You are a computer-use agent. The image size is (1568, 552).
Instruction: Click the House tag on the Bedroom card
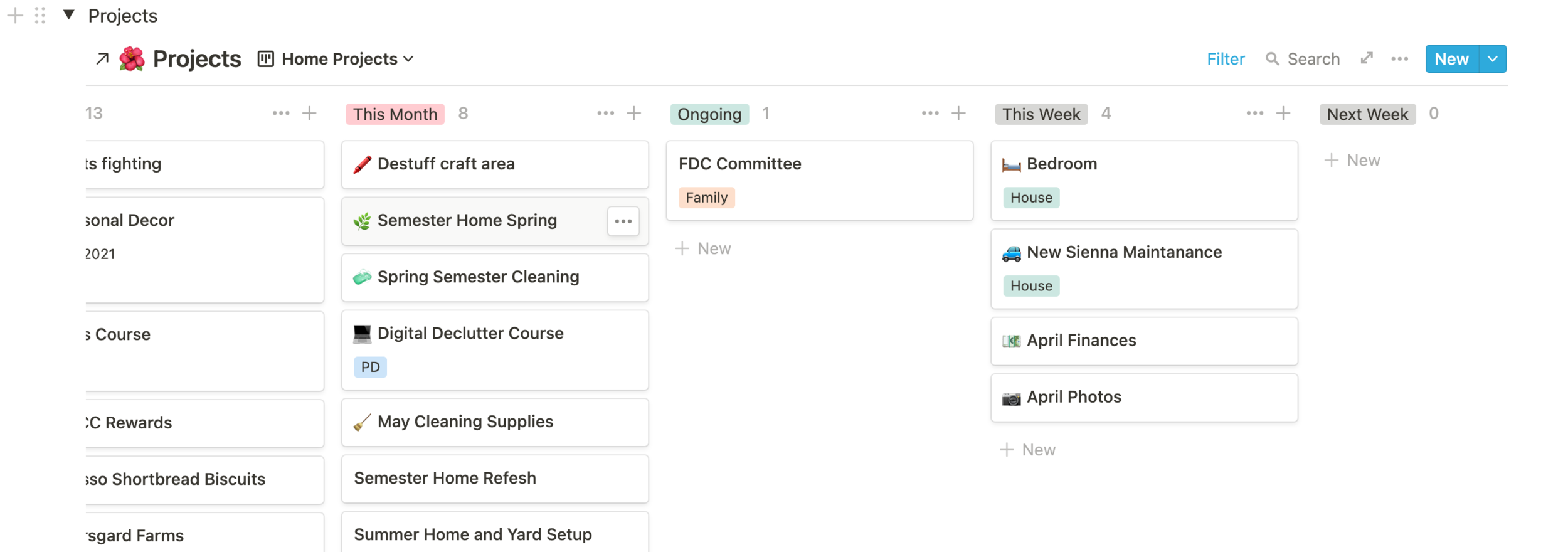tap(1031, 198)
